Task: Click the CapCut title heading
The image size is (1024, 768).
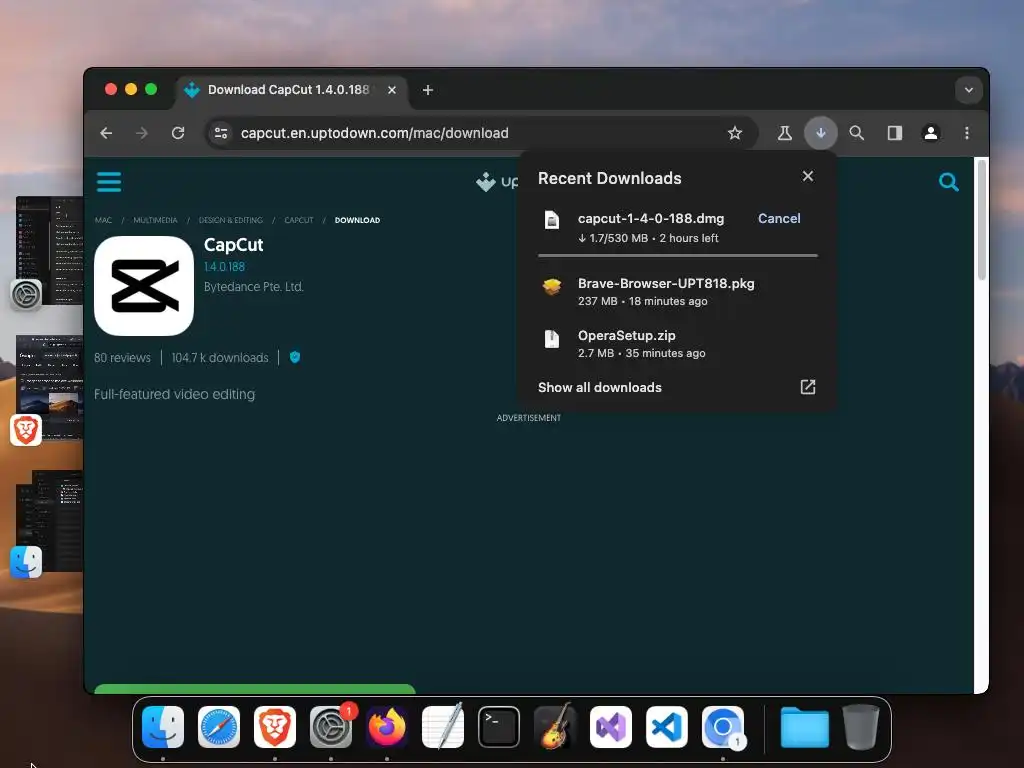Action: pos(233,245)
